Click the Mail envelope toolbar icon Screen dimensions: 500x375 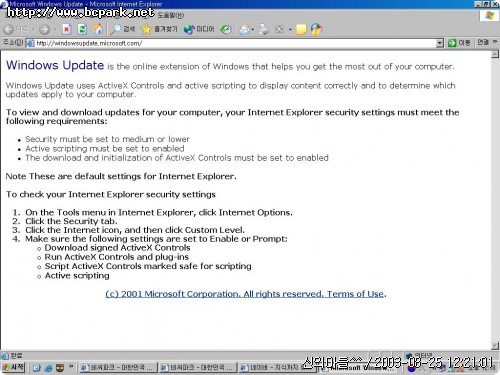244,30
